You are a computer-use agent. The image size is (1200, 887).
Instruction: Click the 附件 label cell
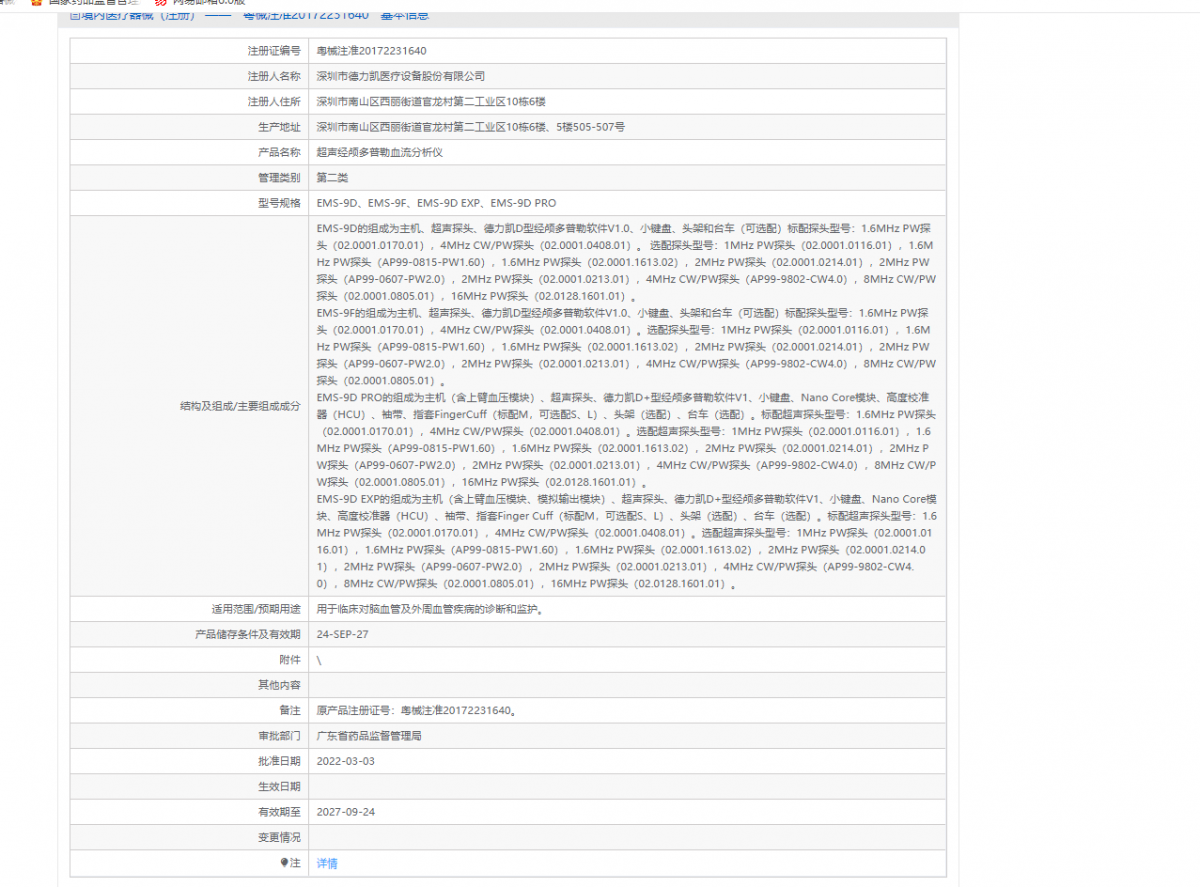pos(189,660)
